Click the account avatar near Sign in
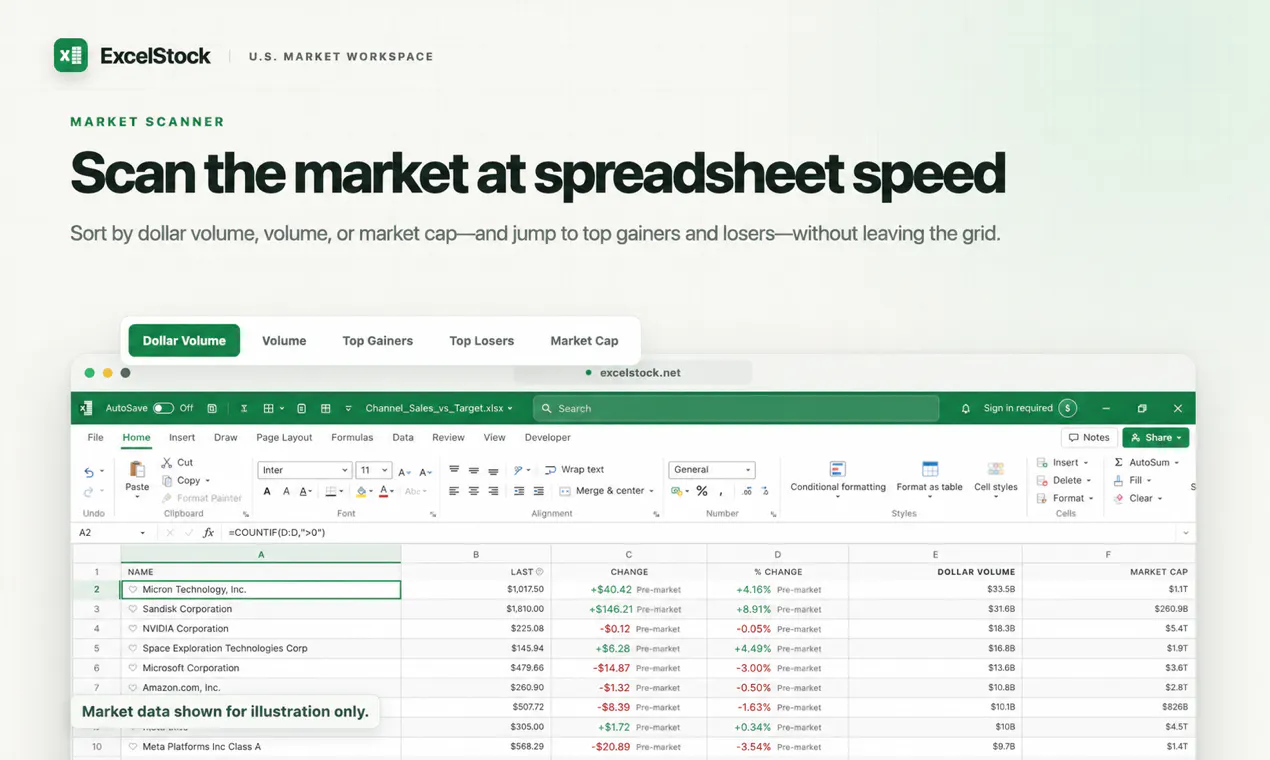The image size is (1270, 760). (x=1068, y=408)
